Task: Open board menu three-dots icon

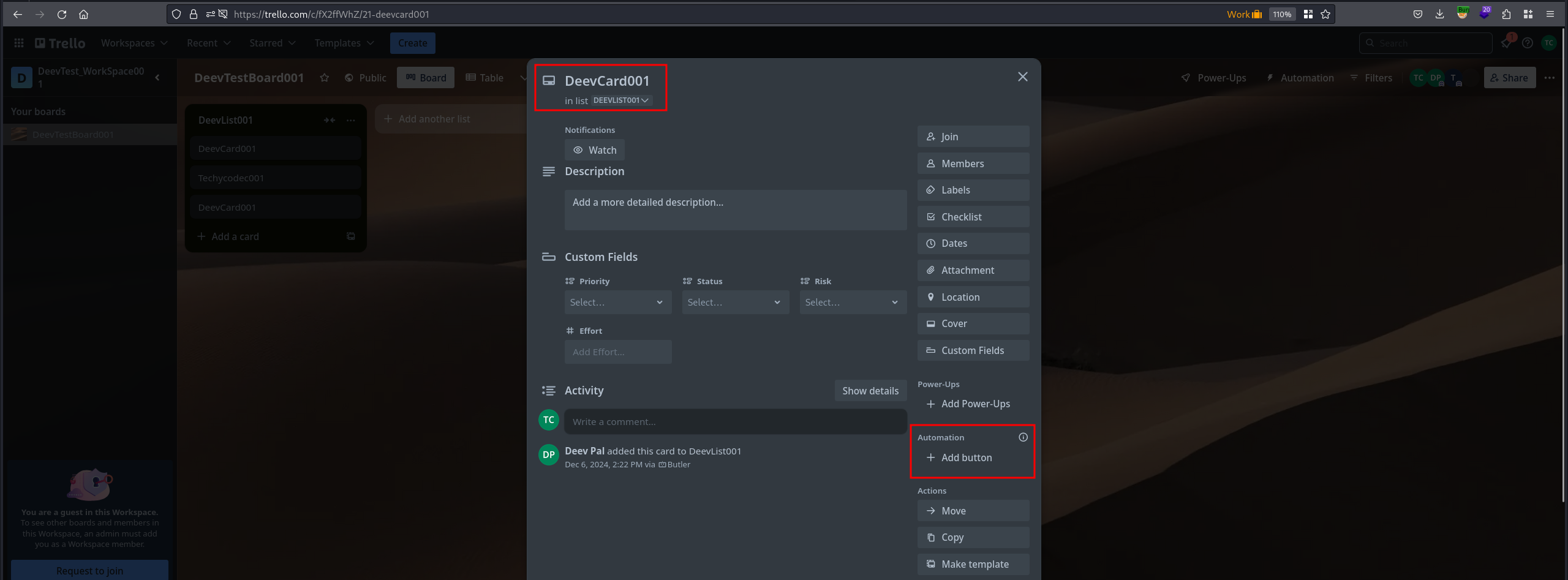Action: tap(1550, 78)
